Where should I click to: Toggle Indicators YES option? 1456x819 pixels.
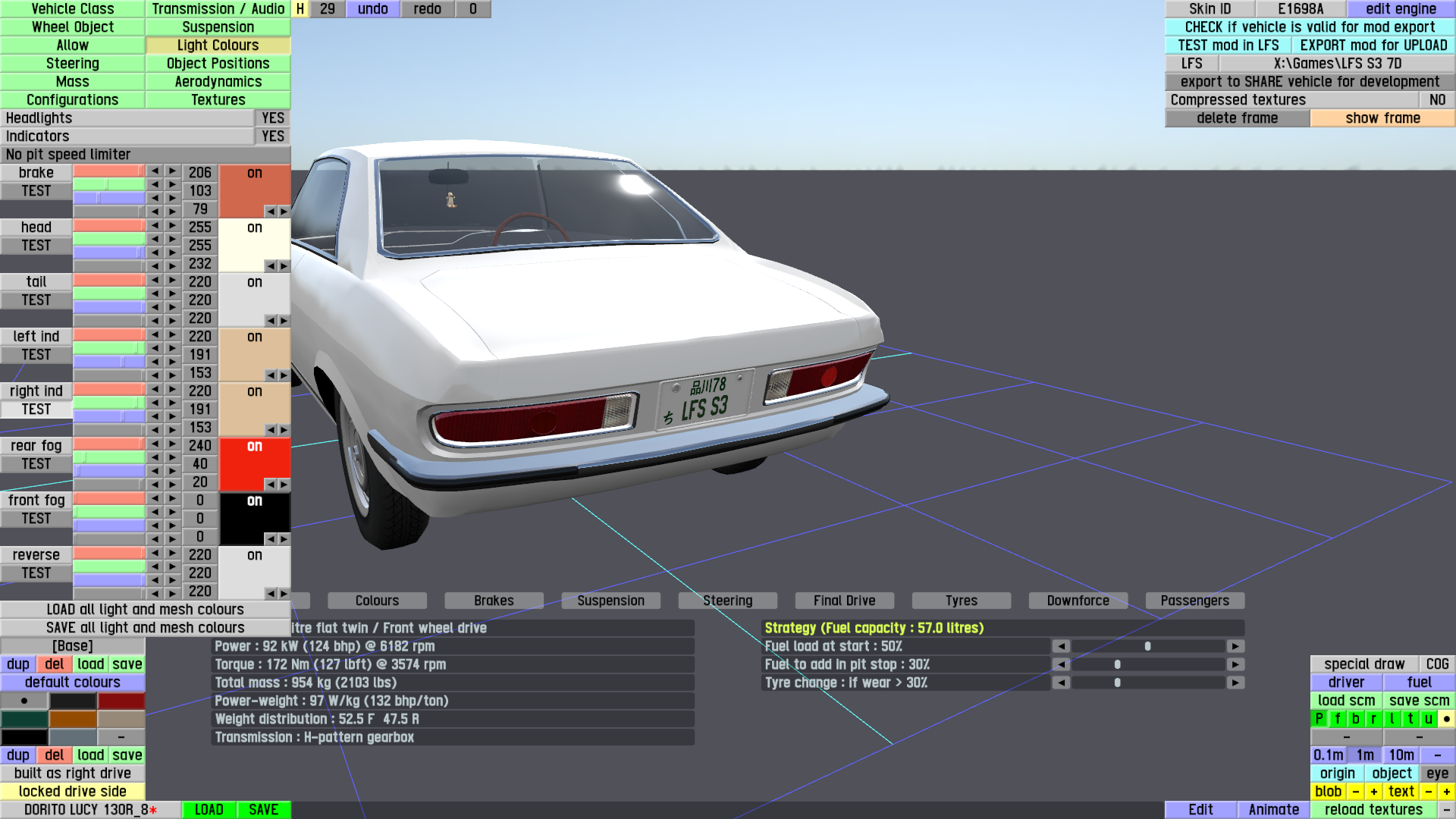(272, 136)
